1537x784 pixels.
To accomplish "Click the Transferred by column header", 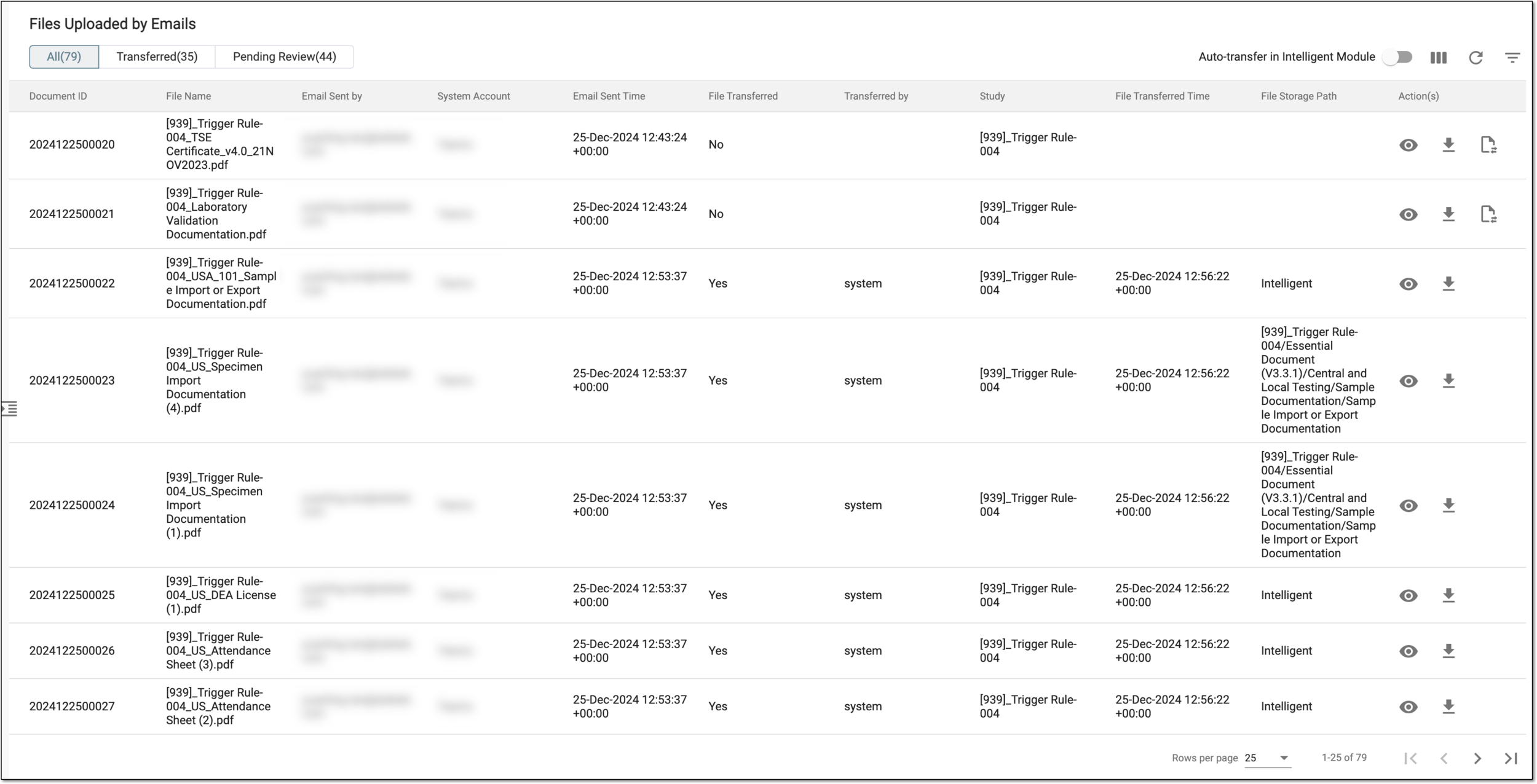I will click(876, 96).
